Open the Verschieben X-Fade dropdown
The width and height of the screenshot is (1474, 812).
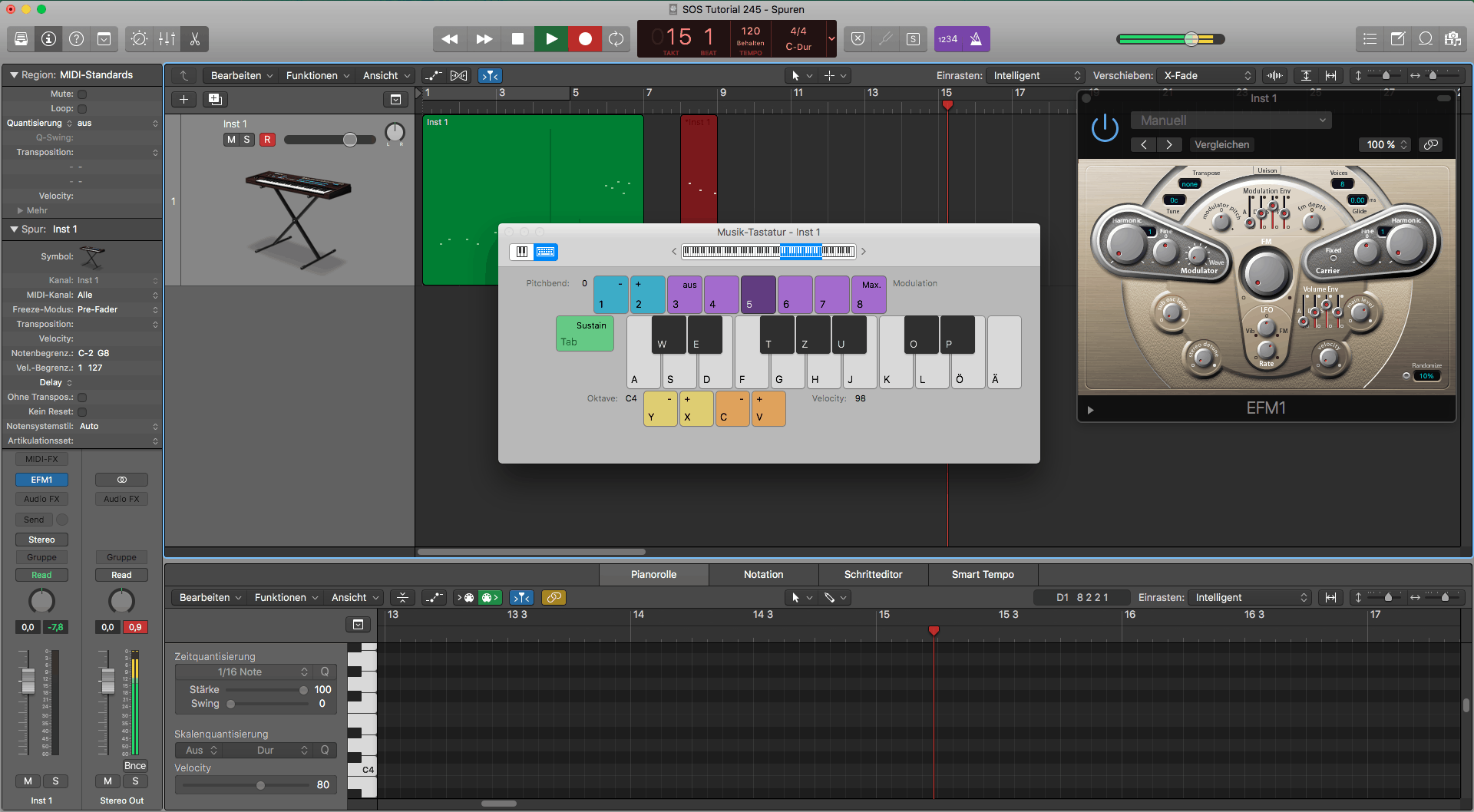1208,75
